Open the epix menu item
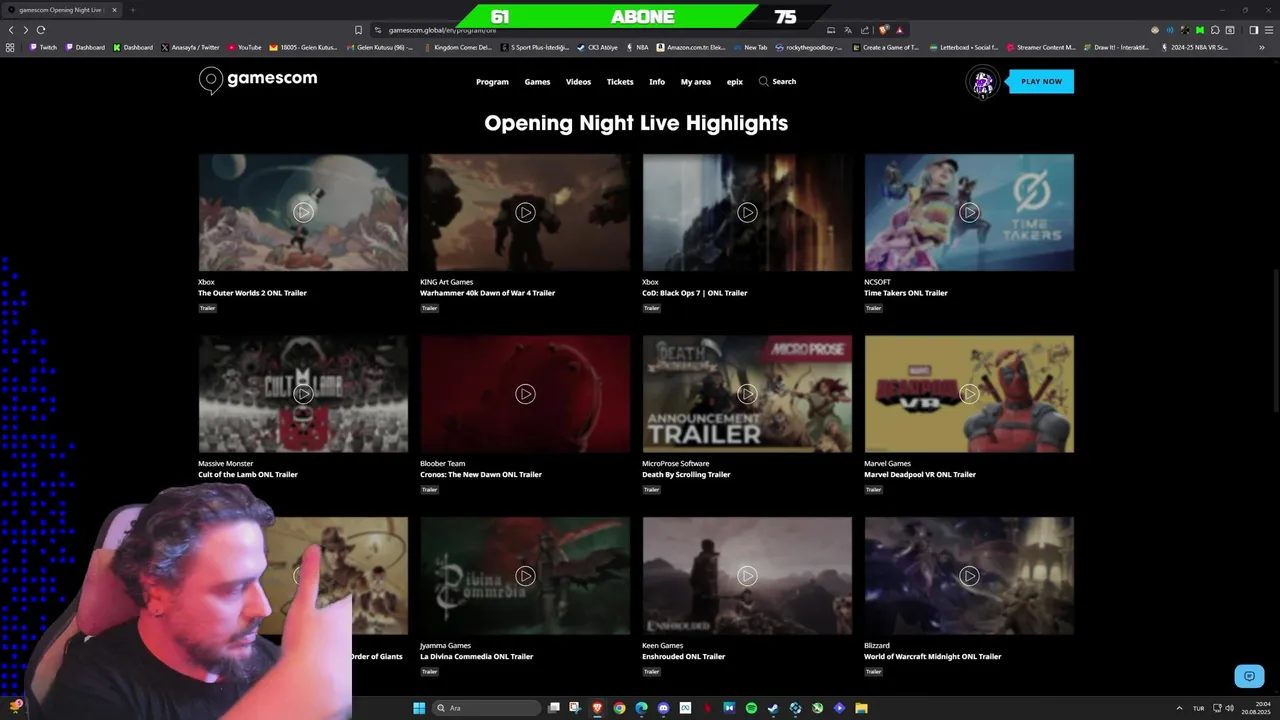1280x720 pixels. (735, 82)
